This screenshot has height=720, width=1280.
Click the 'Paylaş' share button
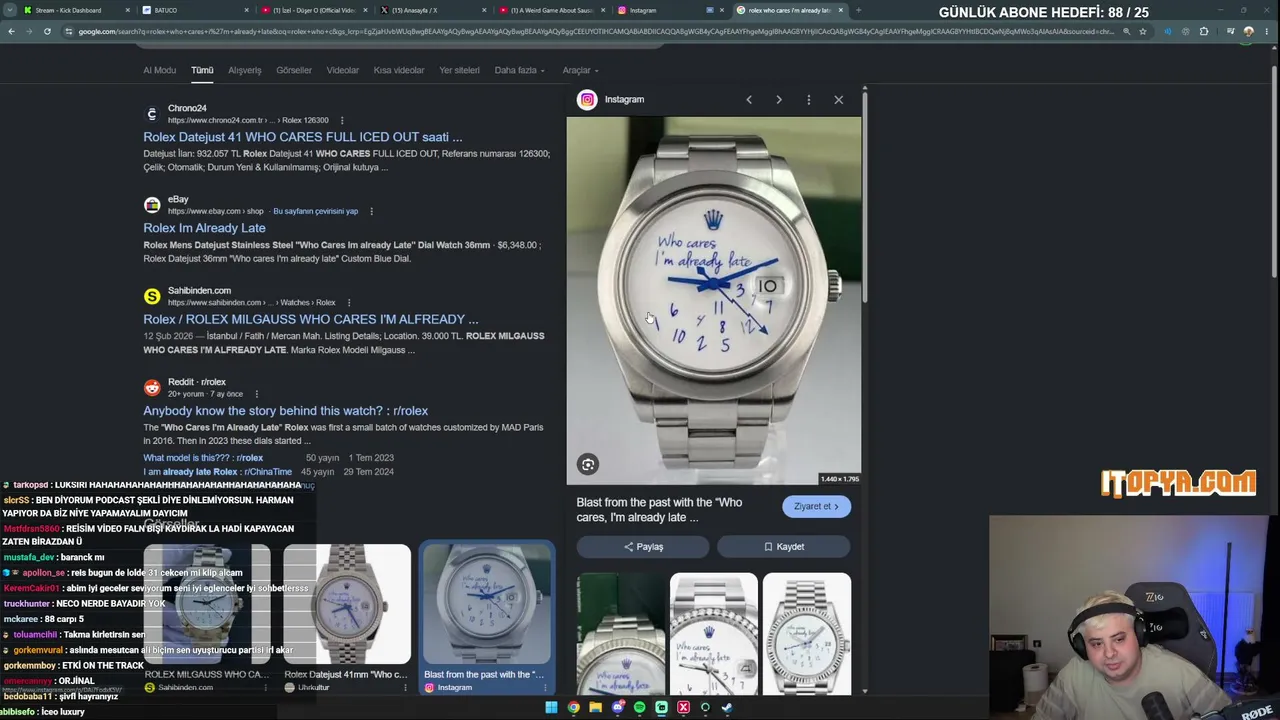(643, 547)
